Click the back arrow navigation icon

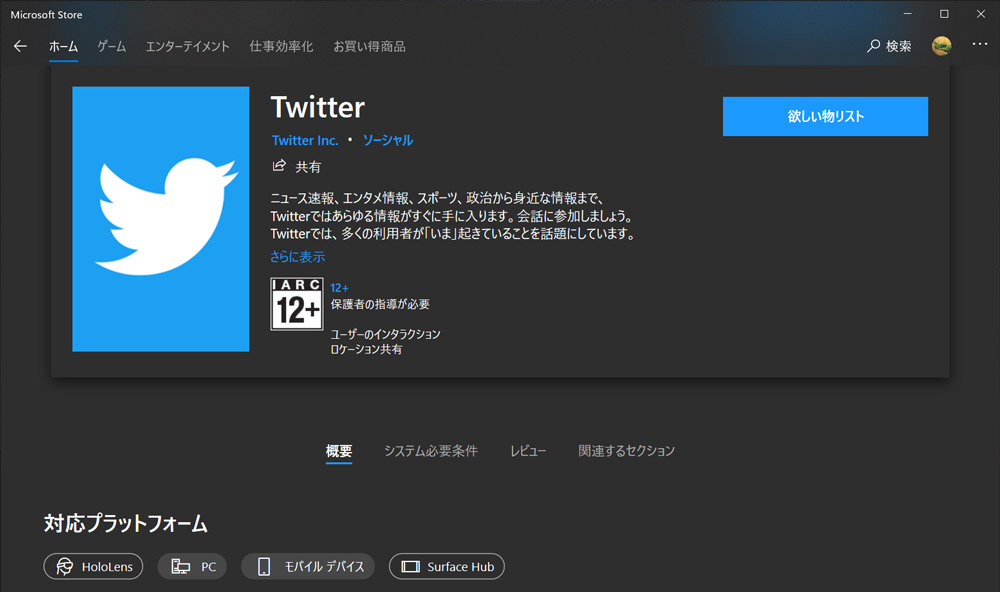[20, 45]
